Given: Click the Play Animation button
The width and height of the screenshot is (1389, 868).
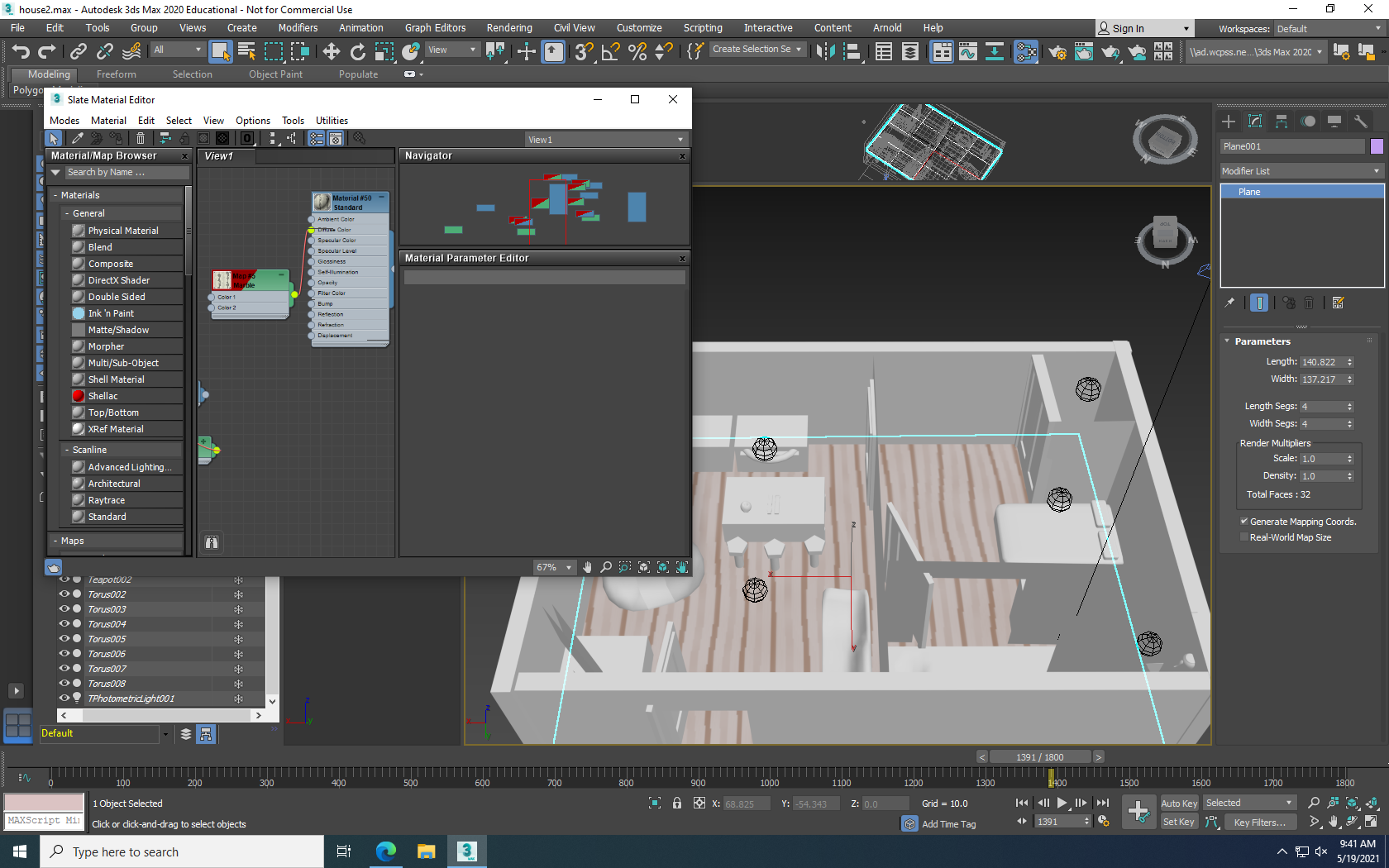Looking at the screenshot, I should [1062, 803].
